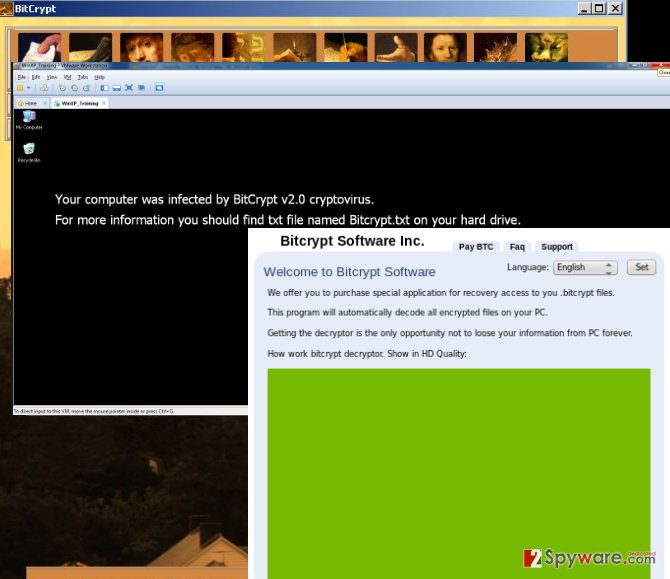This screenshot has width=670, height=579.
Task: Click the 'Welcome to Bitcrypt Software' heading
Action: point(350,272)
